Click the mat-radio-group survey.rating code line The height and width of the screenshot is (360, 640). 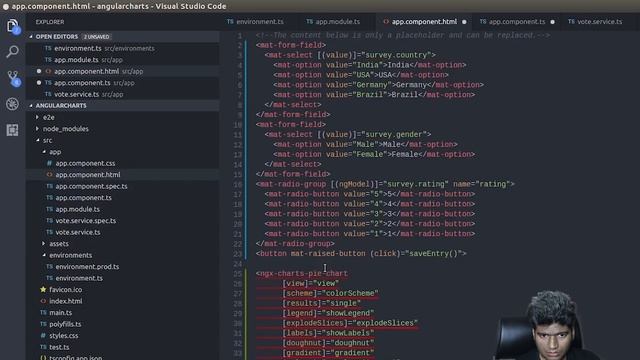pyautogui.click(x=385, y=184)
